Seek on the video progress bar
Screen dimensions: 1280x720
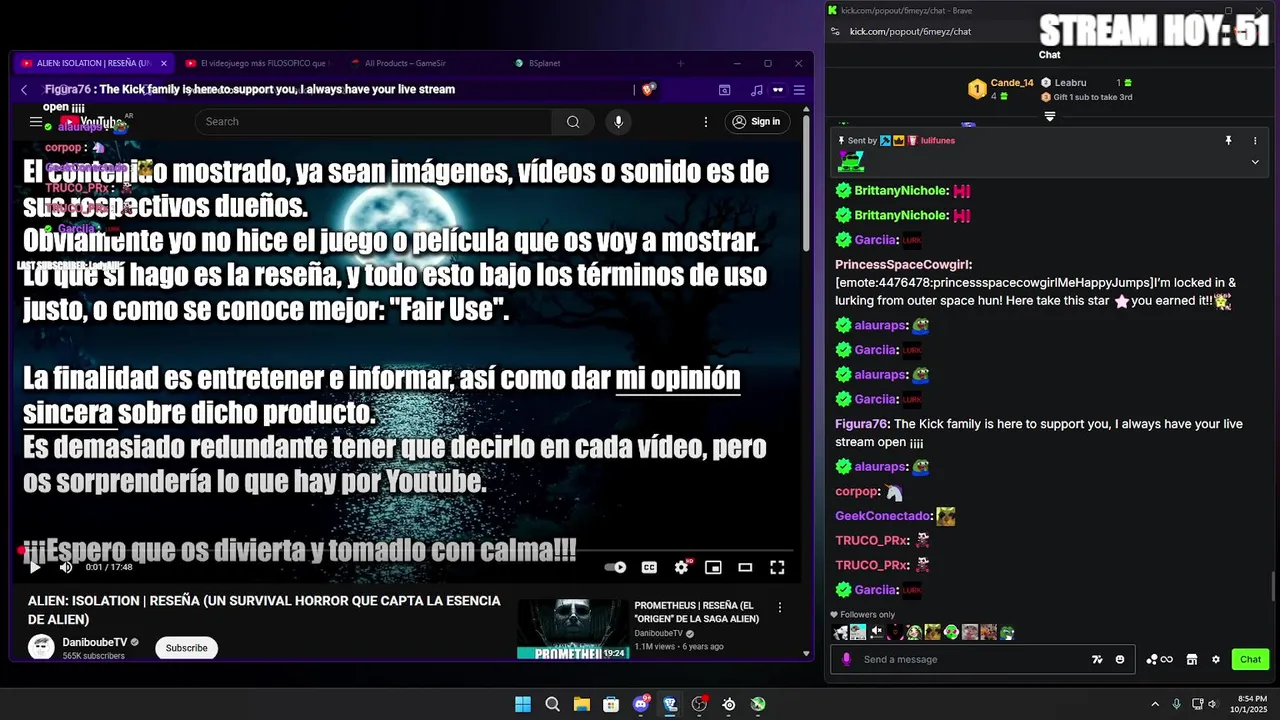405,550
